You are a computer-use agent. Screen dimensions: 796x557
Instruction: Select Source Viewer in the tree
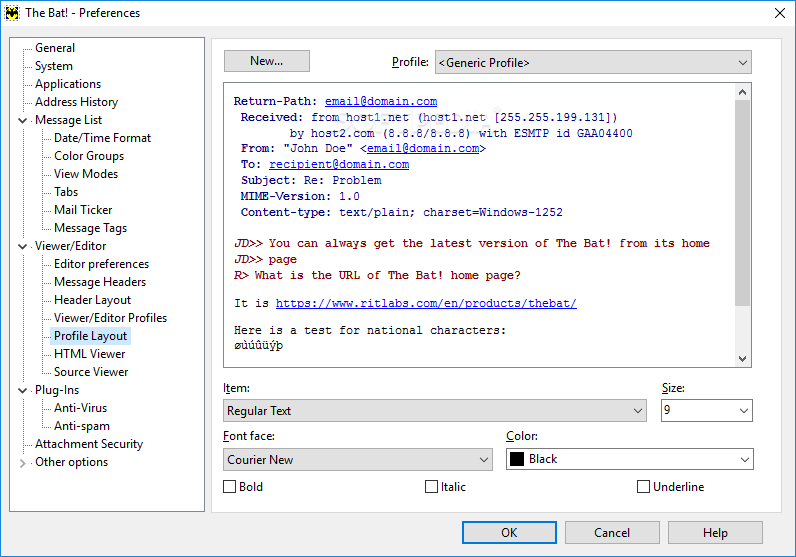(x=91, y=372)
